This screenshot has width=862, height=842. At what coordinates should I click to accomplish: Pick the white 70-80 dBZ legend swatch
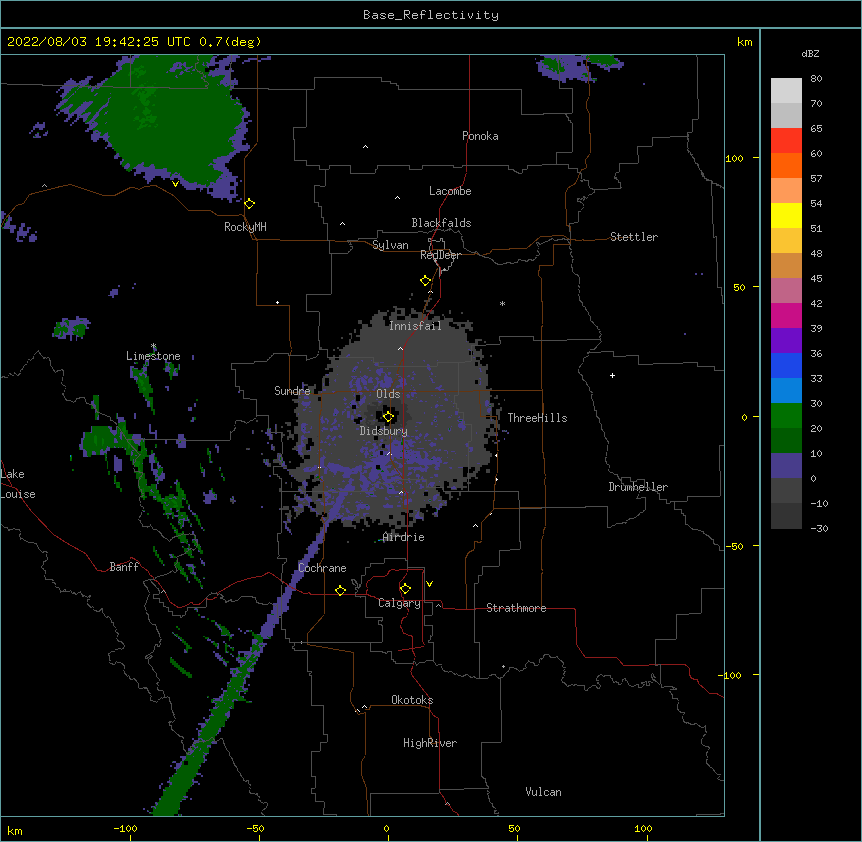click(786, 91)
